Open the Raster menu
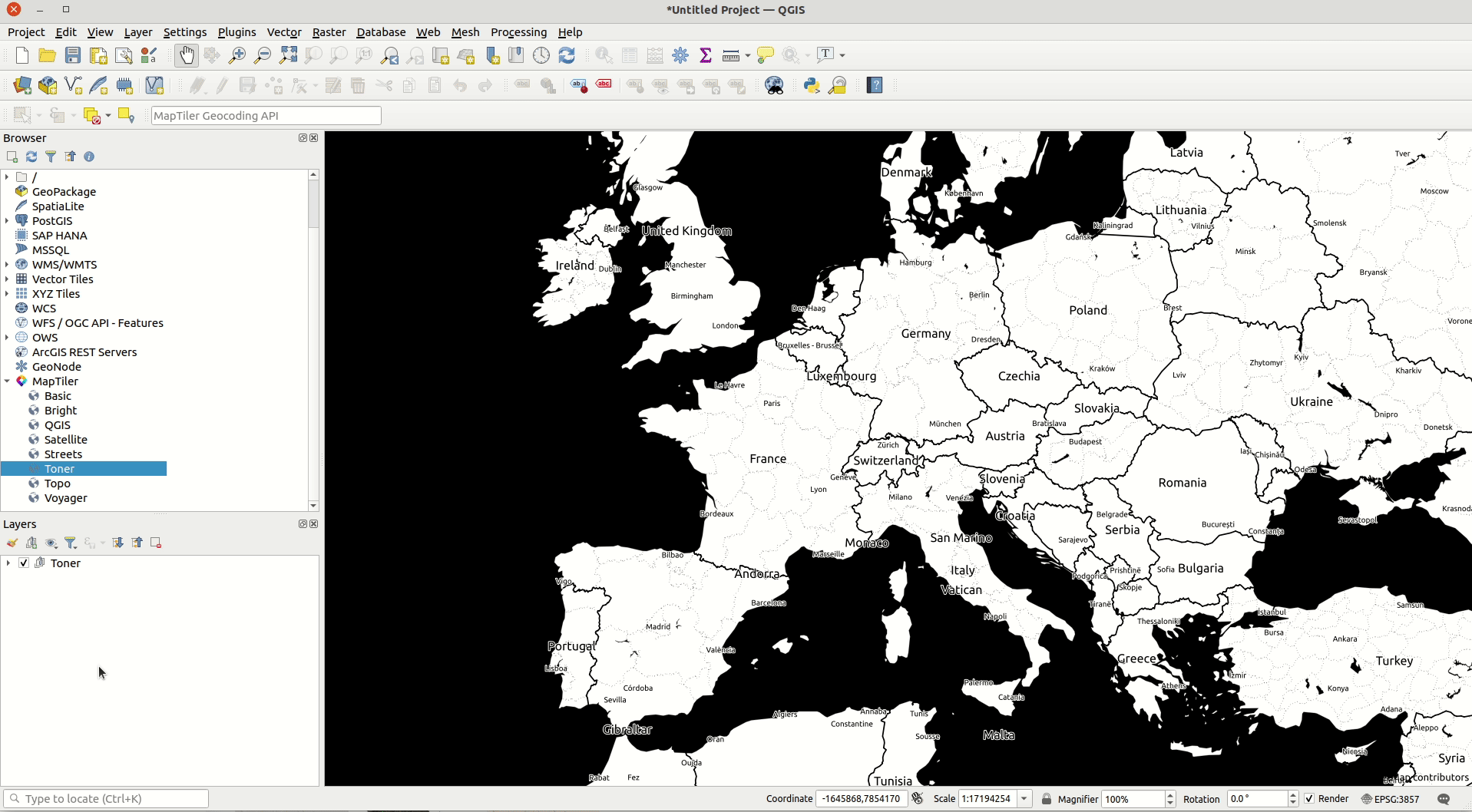 [x=329, y=32]
